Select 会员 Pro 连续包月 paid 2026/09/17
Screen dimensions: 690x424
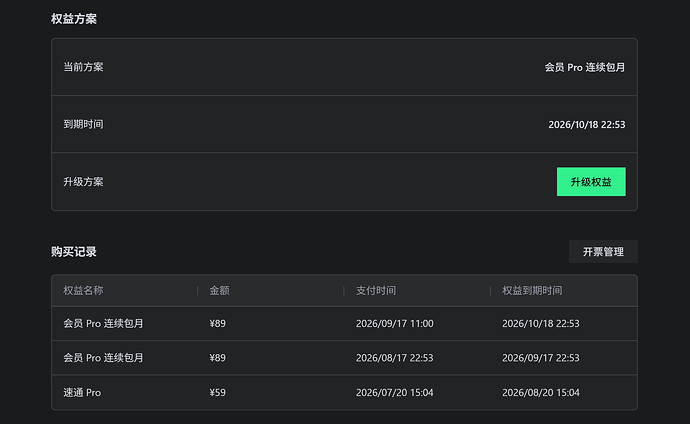103,323
